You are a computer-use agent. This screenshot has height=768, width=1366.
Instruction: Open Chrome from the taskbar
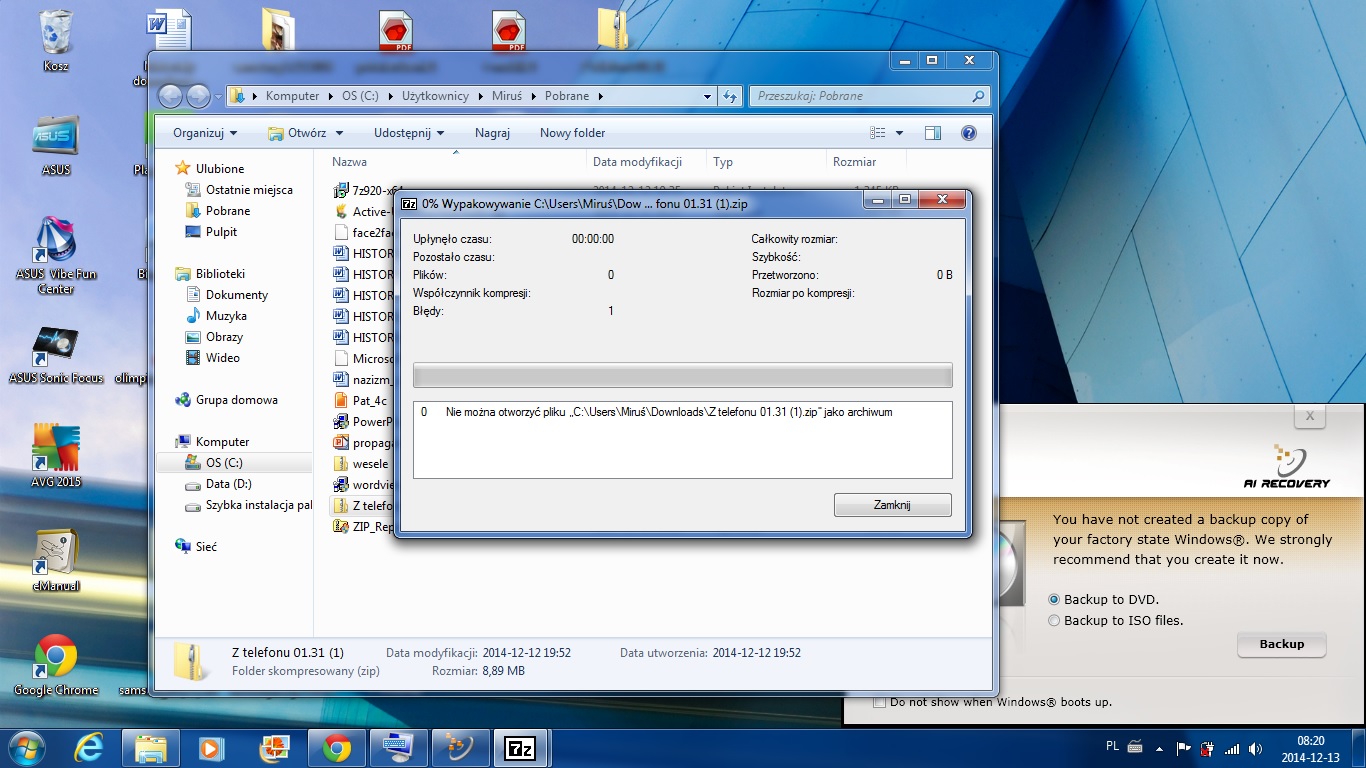coord(336,748)
